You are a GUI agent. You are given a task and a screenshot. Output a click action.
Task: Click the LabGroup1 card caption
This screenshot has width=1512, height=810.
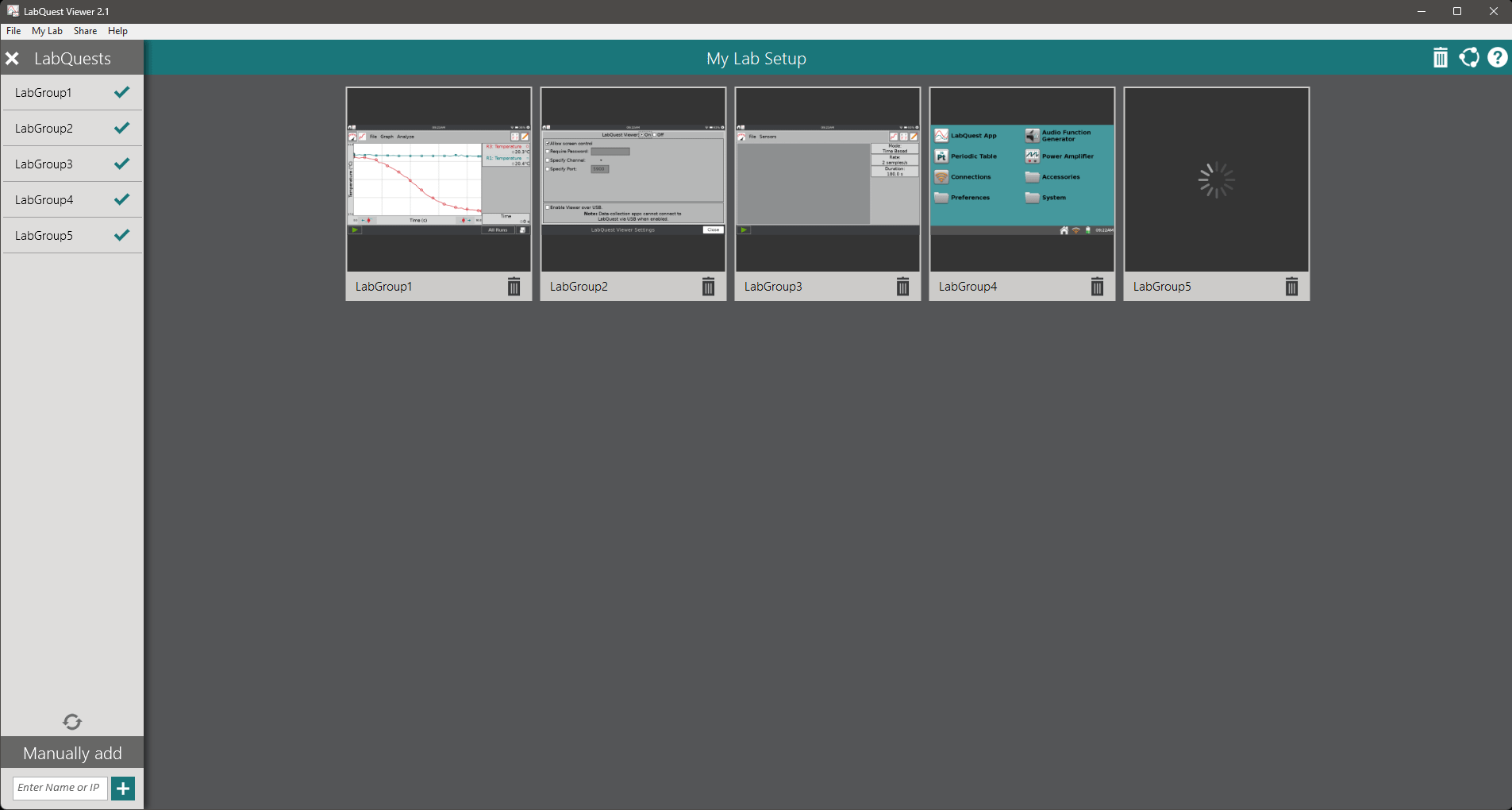pos(384,287)
